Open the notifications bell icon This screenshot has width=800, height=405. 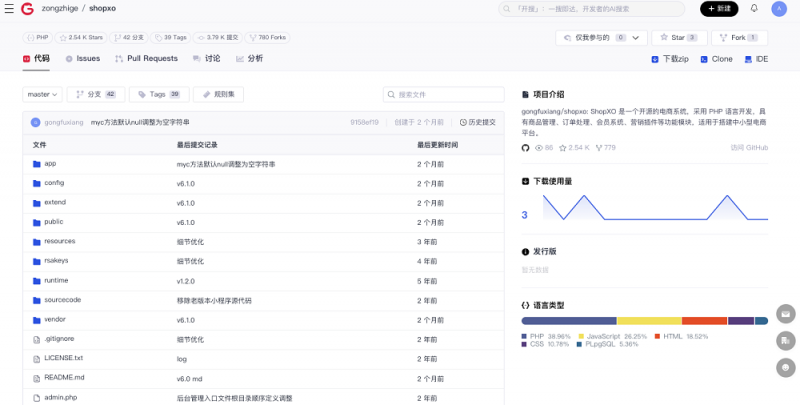pyautogui.click(x=754, y=8)
